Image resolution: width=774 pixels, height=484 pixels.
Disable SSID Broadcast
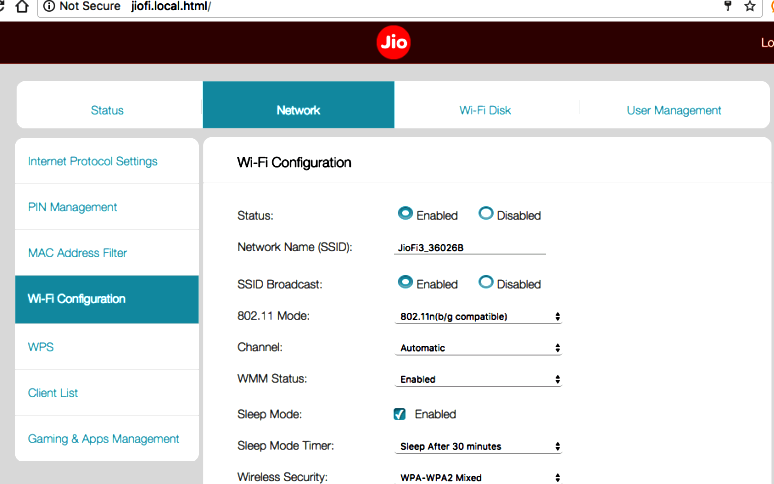pyautogui.click(x=486, y=282)
